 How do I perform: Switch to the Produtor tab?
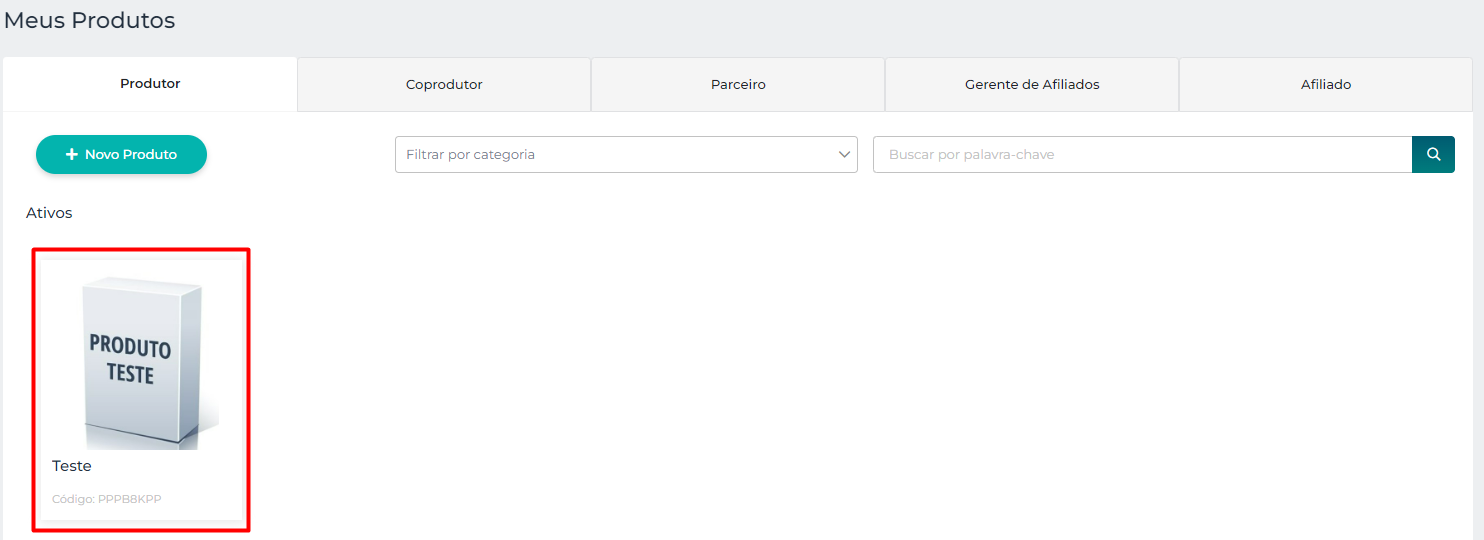(x=150, y=84)
